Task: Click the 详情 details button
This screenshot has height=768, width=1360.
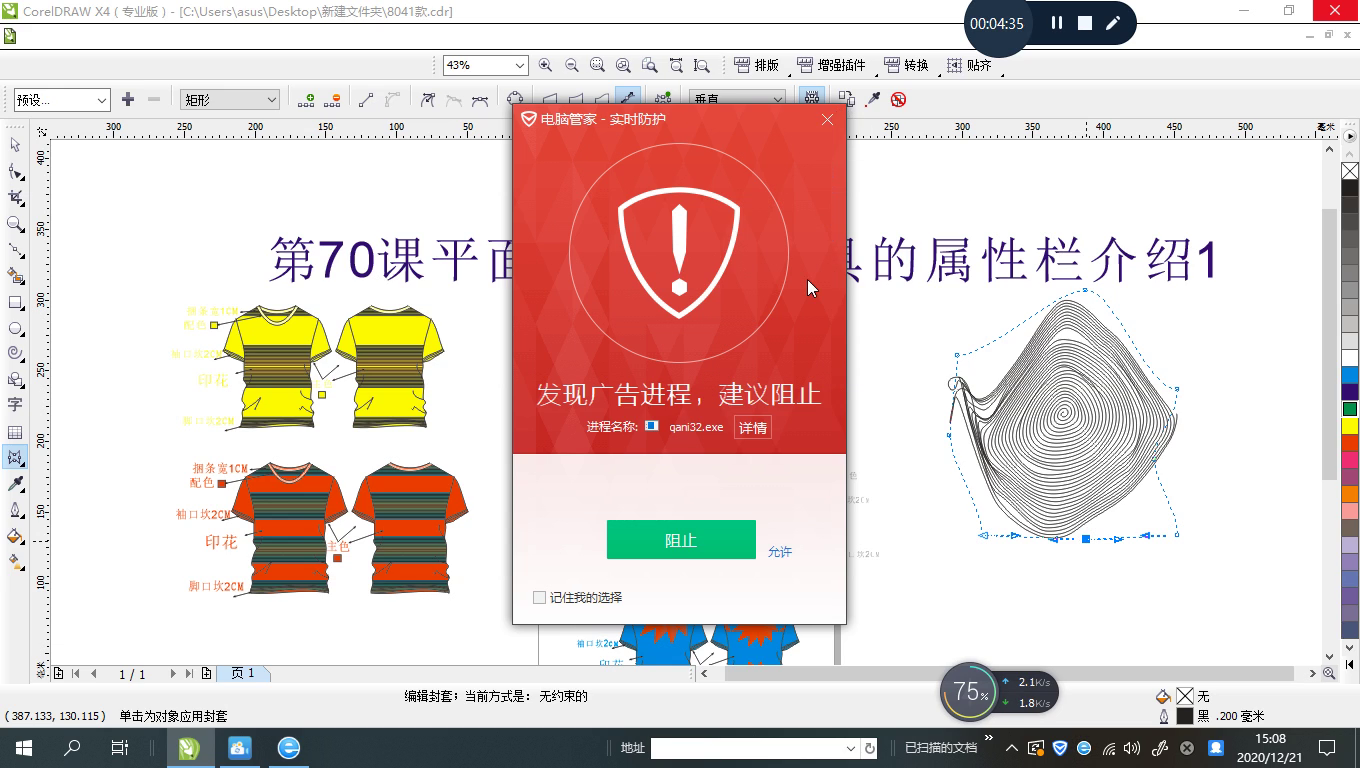Action: pyautogui.click(x=753, y=428)
